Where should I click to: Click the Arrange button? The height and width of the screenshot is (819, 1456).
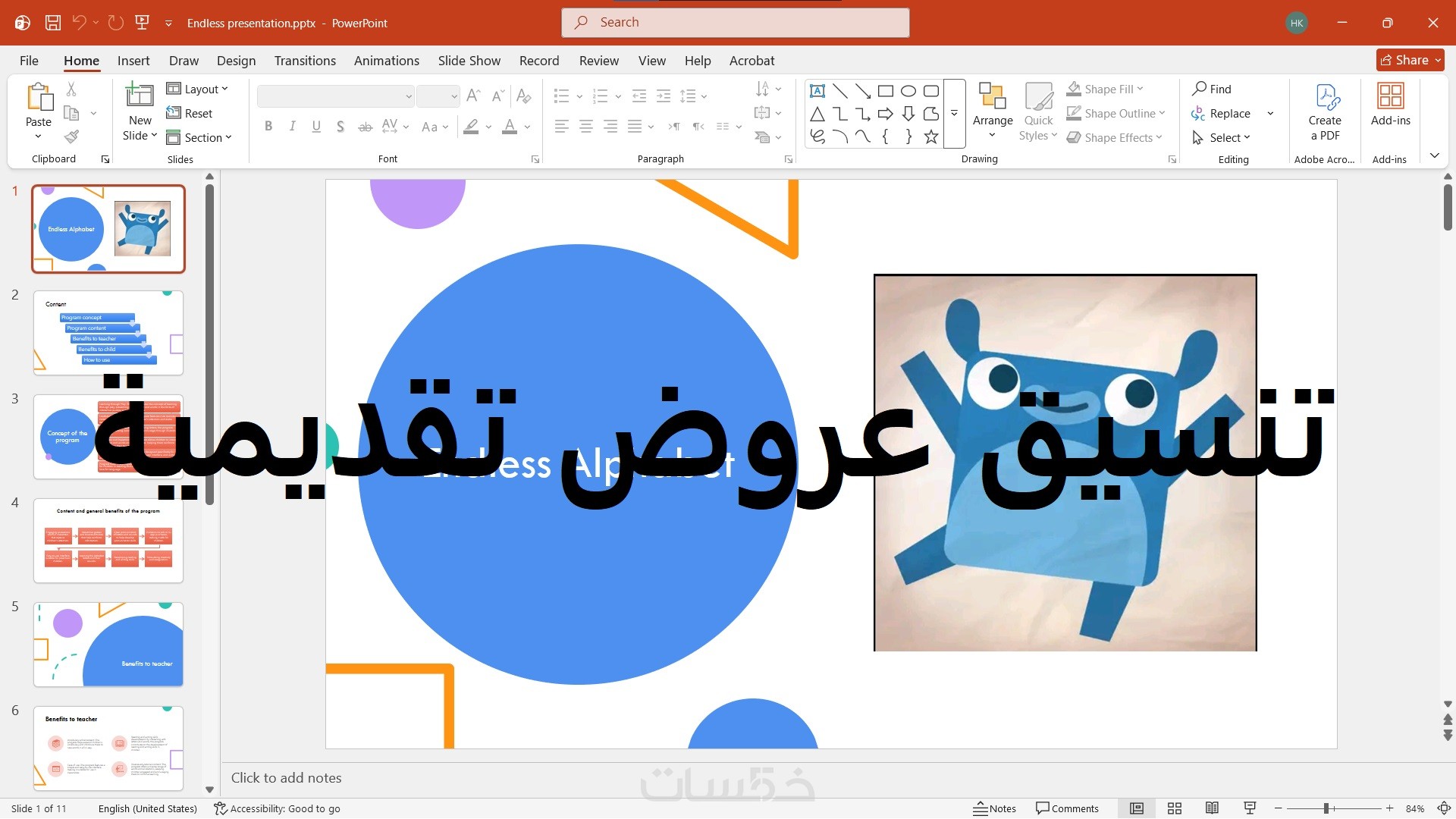click(993, 112)
